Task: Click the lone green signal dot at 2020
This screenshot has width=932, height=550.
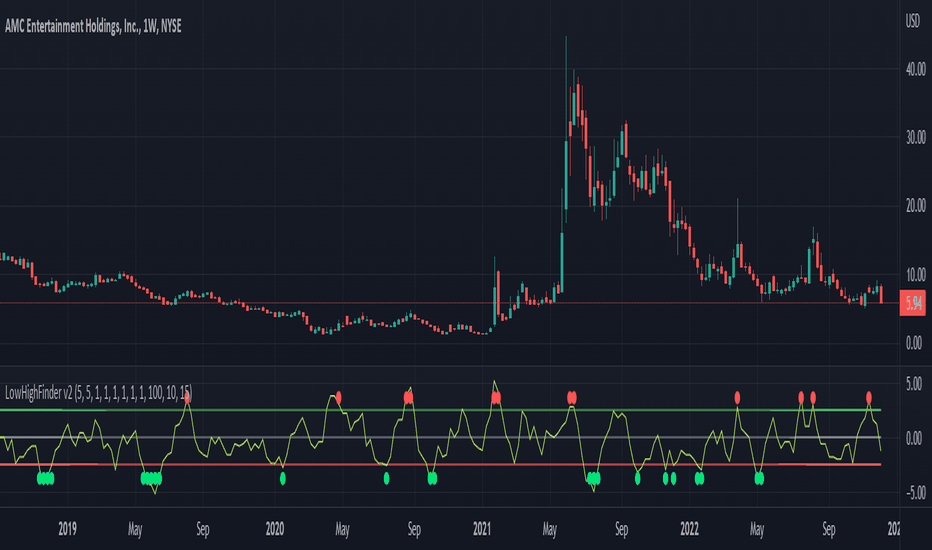Action: [x=283, y=478]
